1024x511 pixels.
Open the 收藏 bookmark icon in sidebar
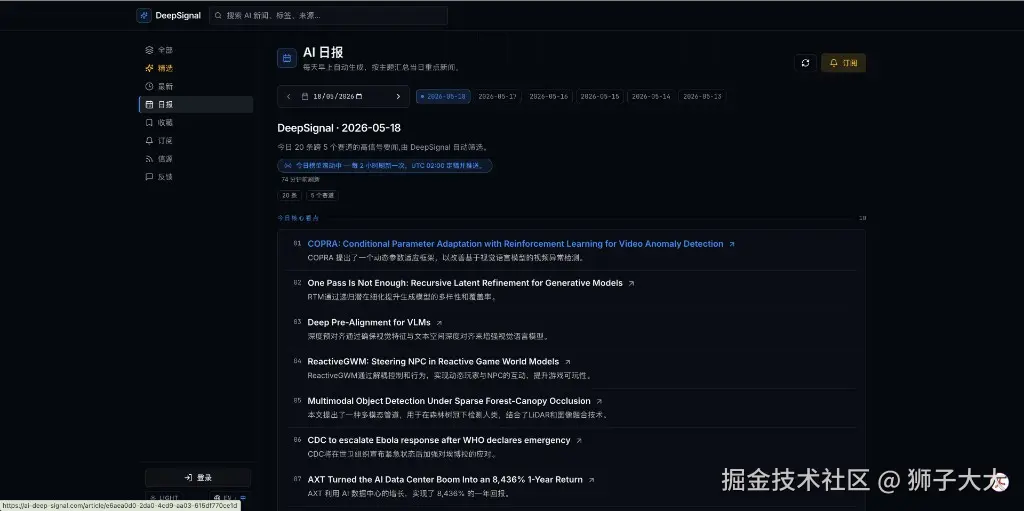pos(149,122)
